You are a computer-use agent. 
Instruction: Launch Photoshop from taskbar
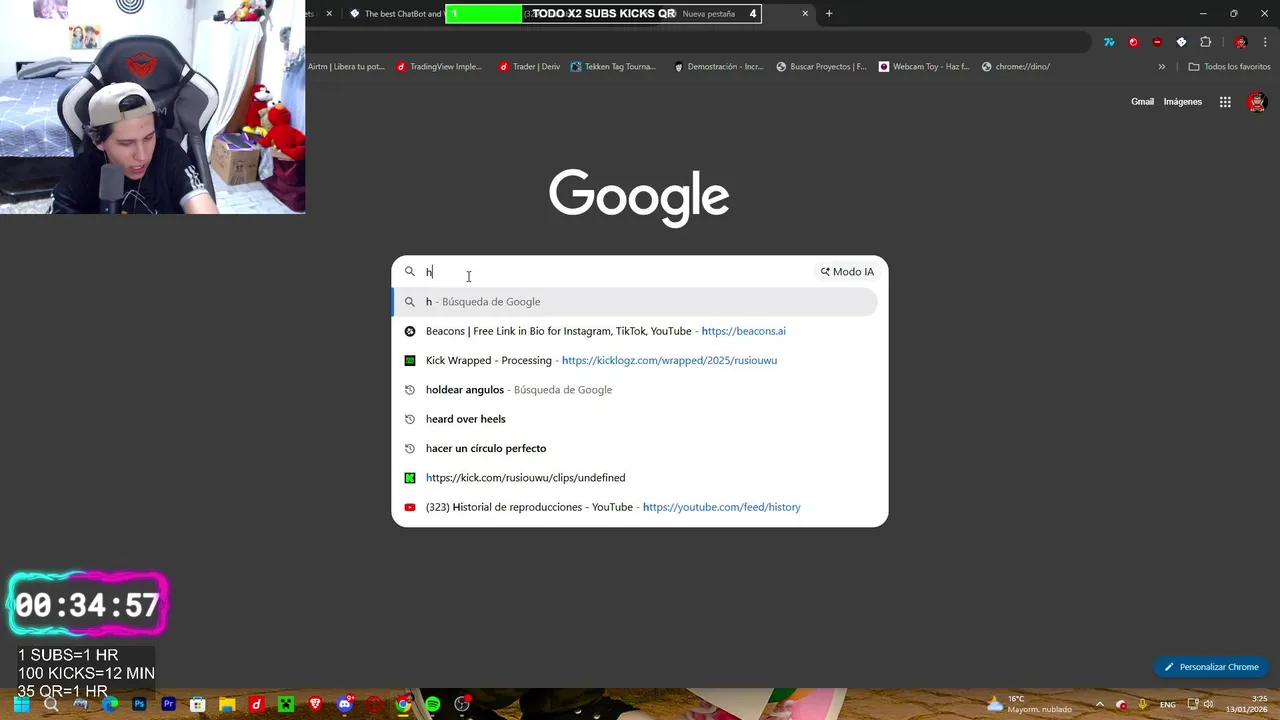click(139, 704)
